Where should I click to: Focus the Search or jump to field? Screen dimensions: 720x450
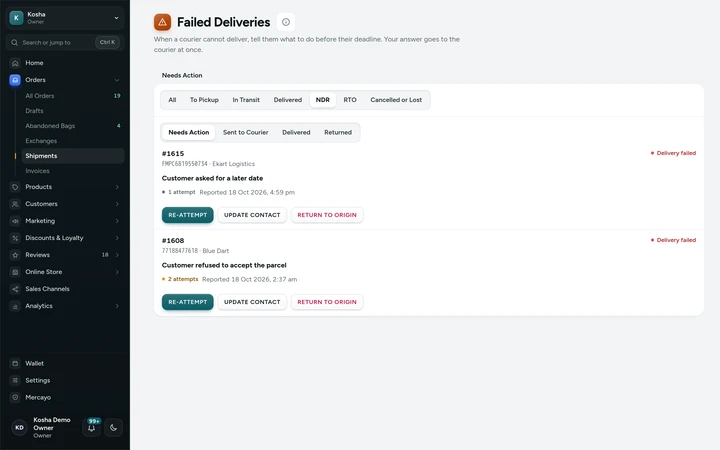coord(65,42)
